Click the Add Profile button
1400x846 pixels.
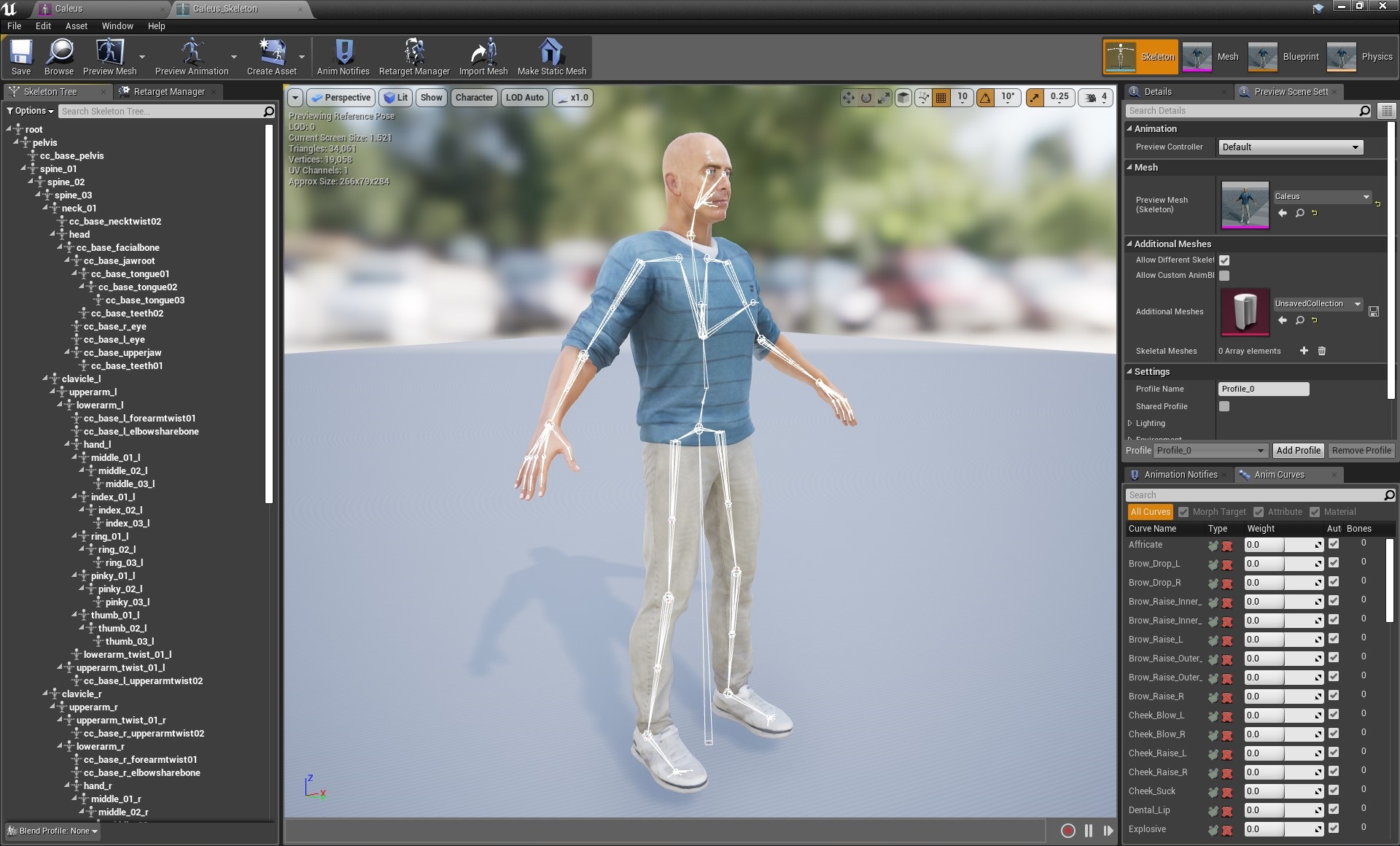1298,451
